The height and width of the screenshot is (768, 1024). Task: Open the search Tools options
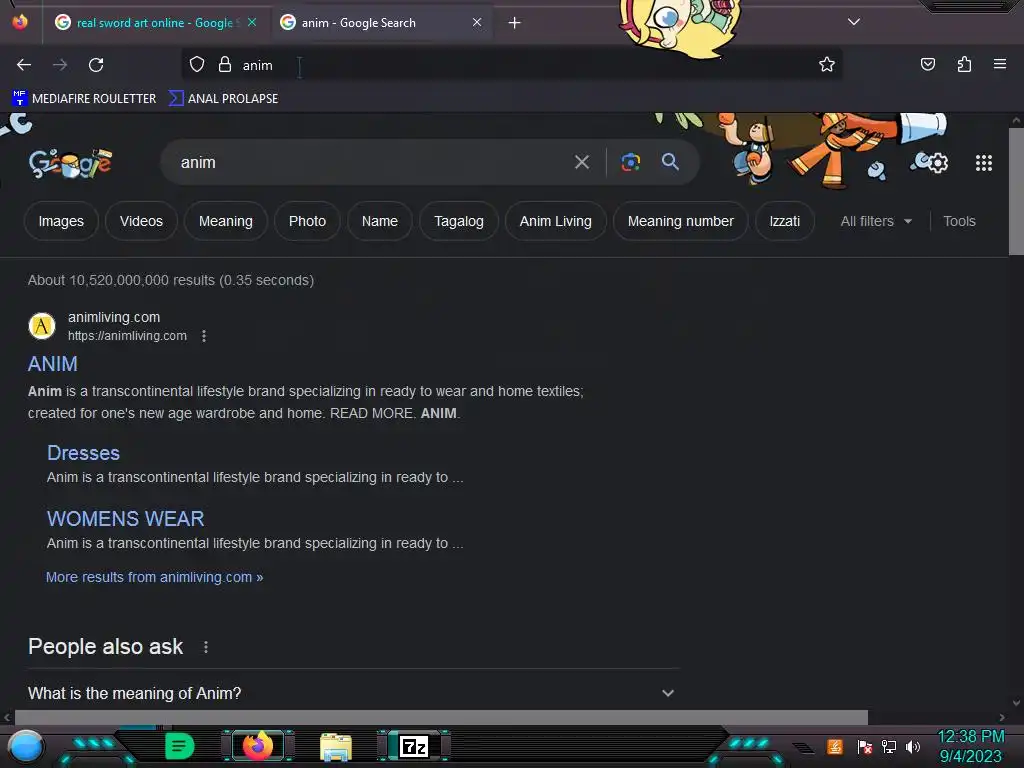(x=959, y=221)
